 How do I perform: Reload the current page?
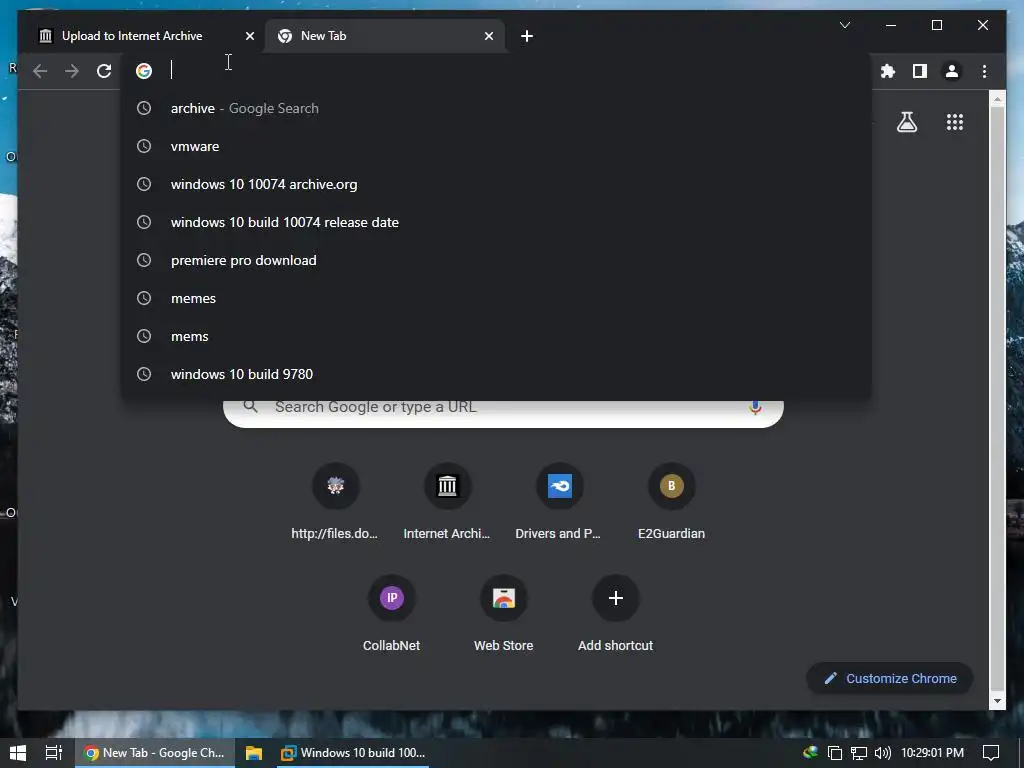104,71
